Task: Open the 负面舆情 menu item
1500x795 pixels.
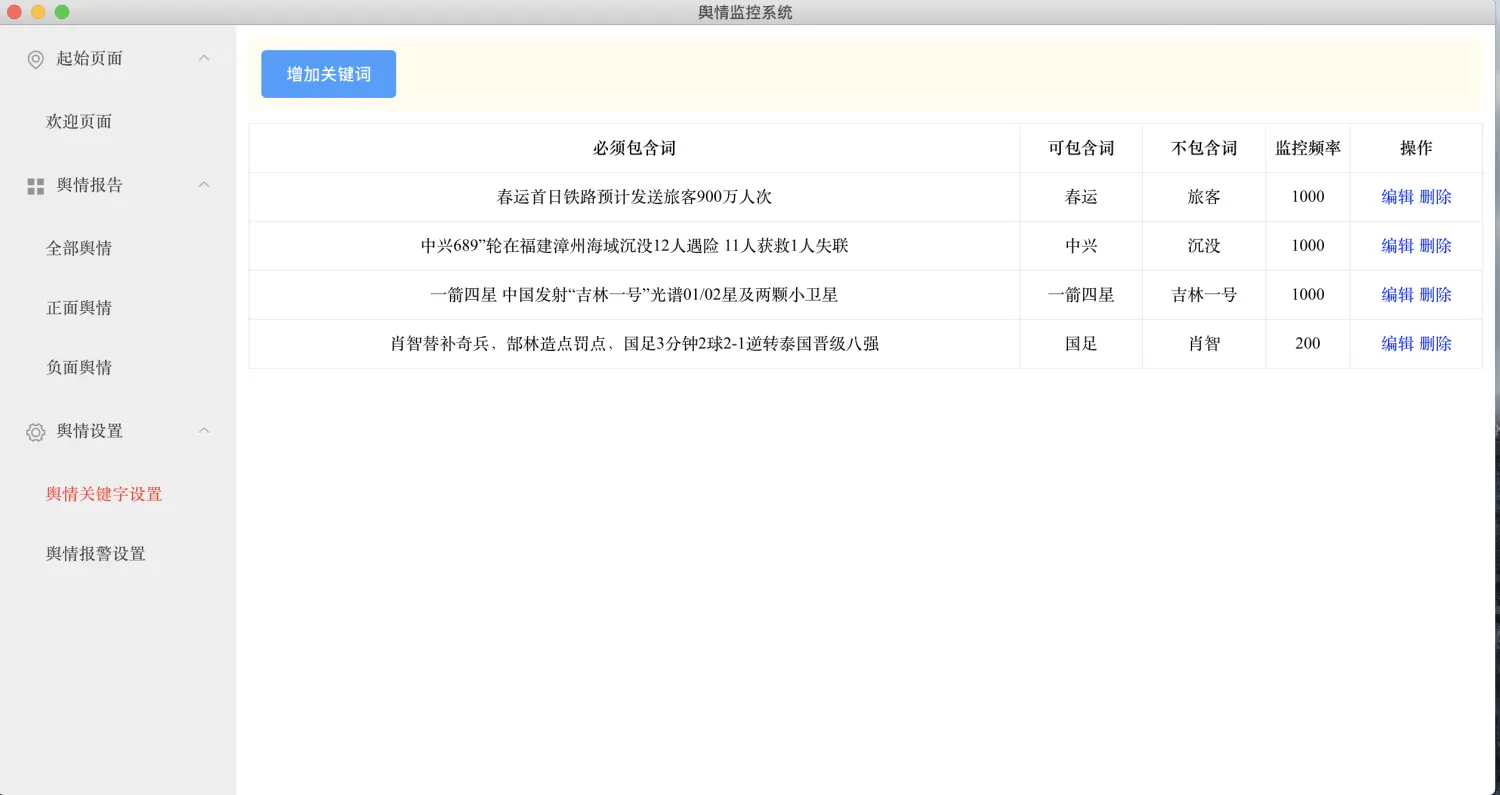Action: click(x=79, y=368)
